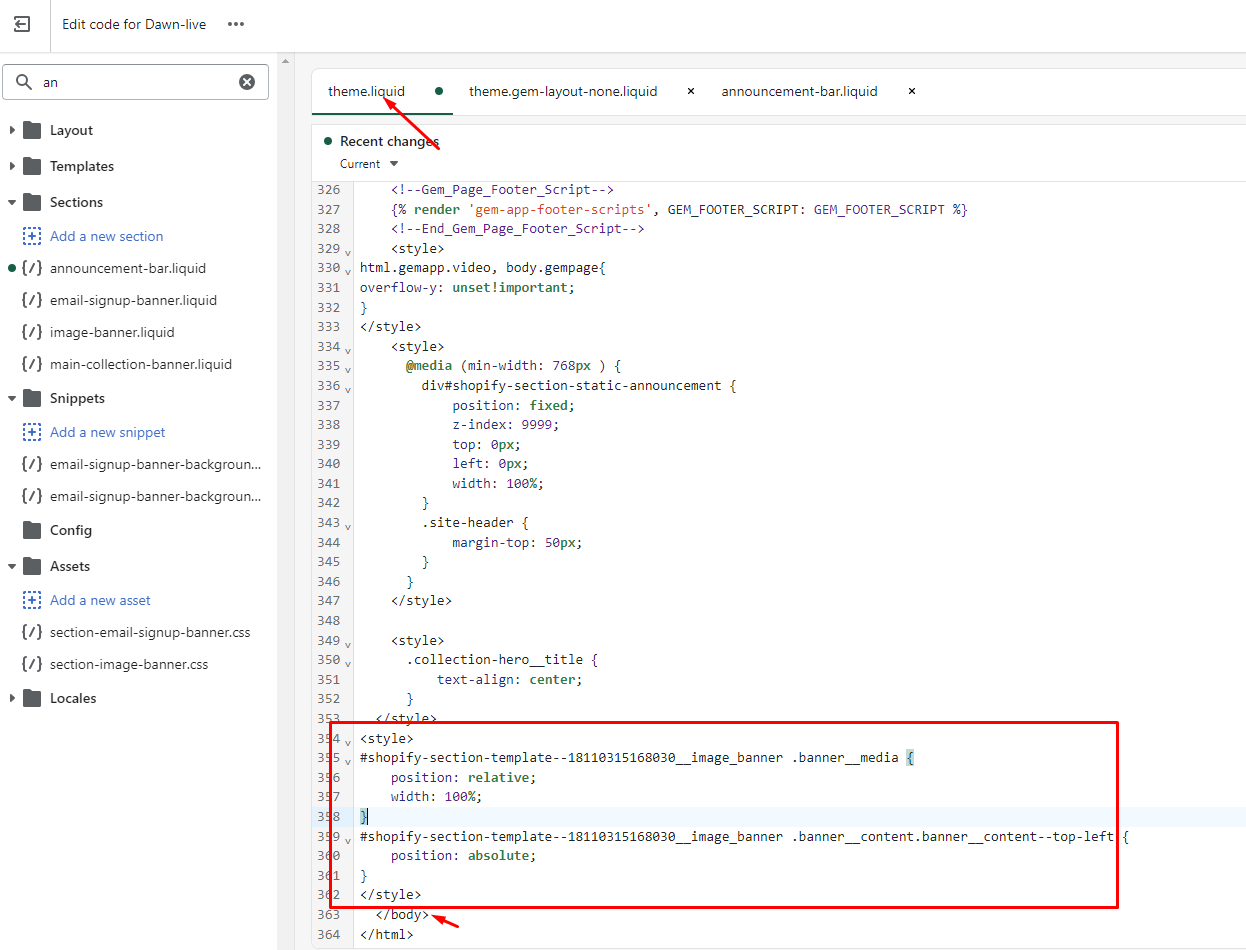Click the Add a new section icon
This screenshot has height=950, width=1246.
point(32,236)
